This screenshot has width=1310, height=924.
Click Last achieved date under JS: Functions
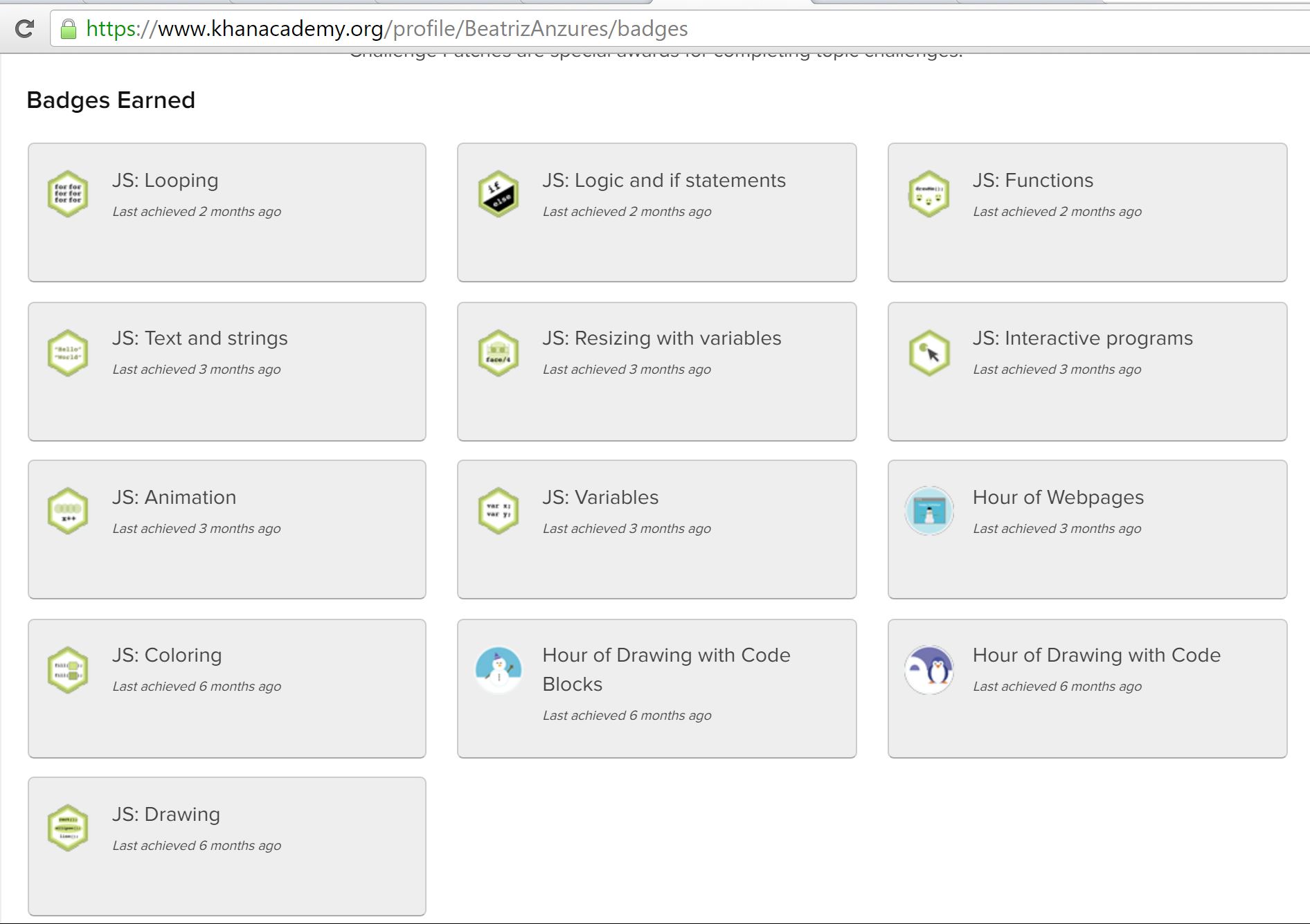click(1057, 212)
